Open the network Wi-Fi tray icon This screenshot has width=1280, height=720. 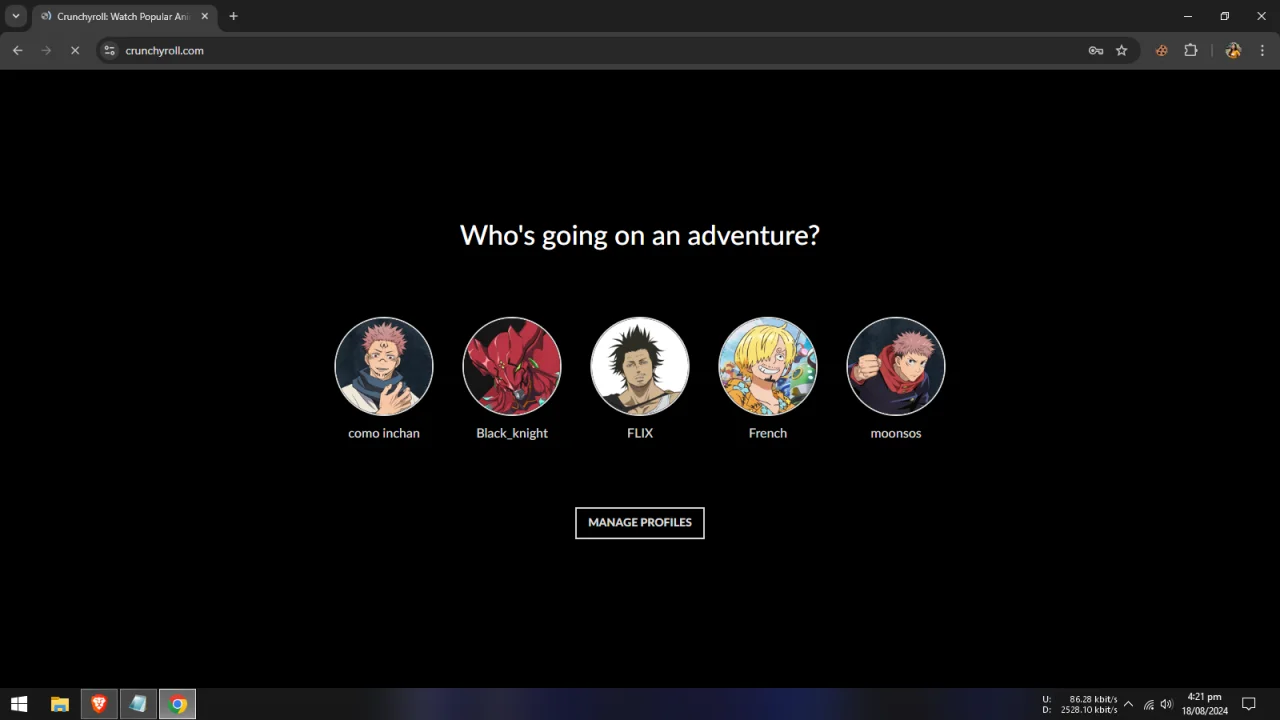click(x=1148, y=704)
